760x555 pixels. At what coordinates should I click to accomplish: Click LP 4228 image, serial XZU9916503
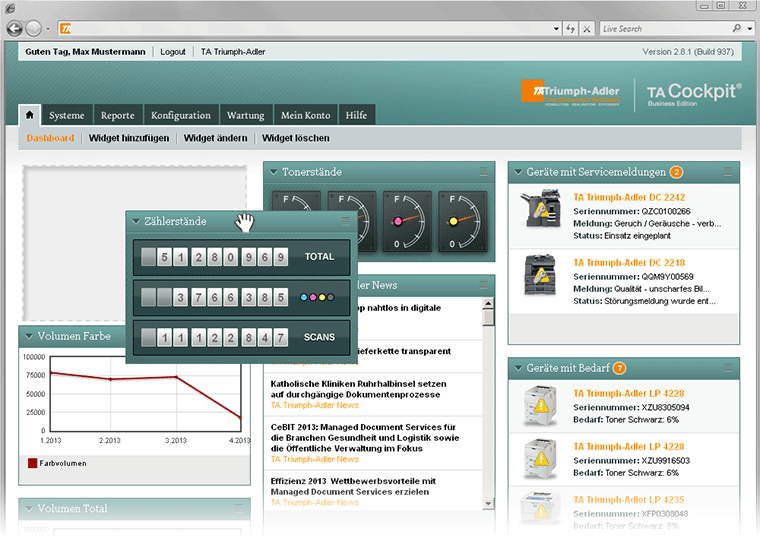point(540,459)
